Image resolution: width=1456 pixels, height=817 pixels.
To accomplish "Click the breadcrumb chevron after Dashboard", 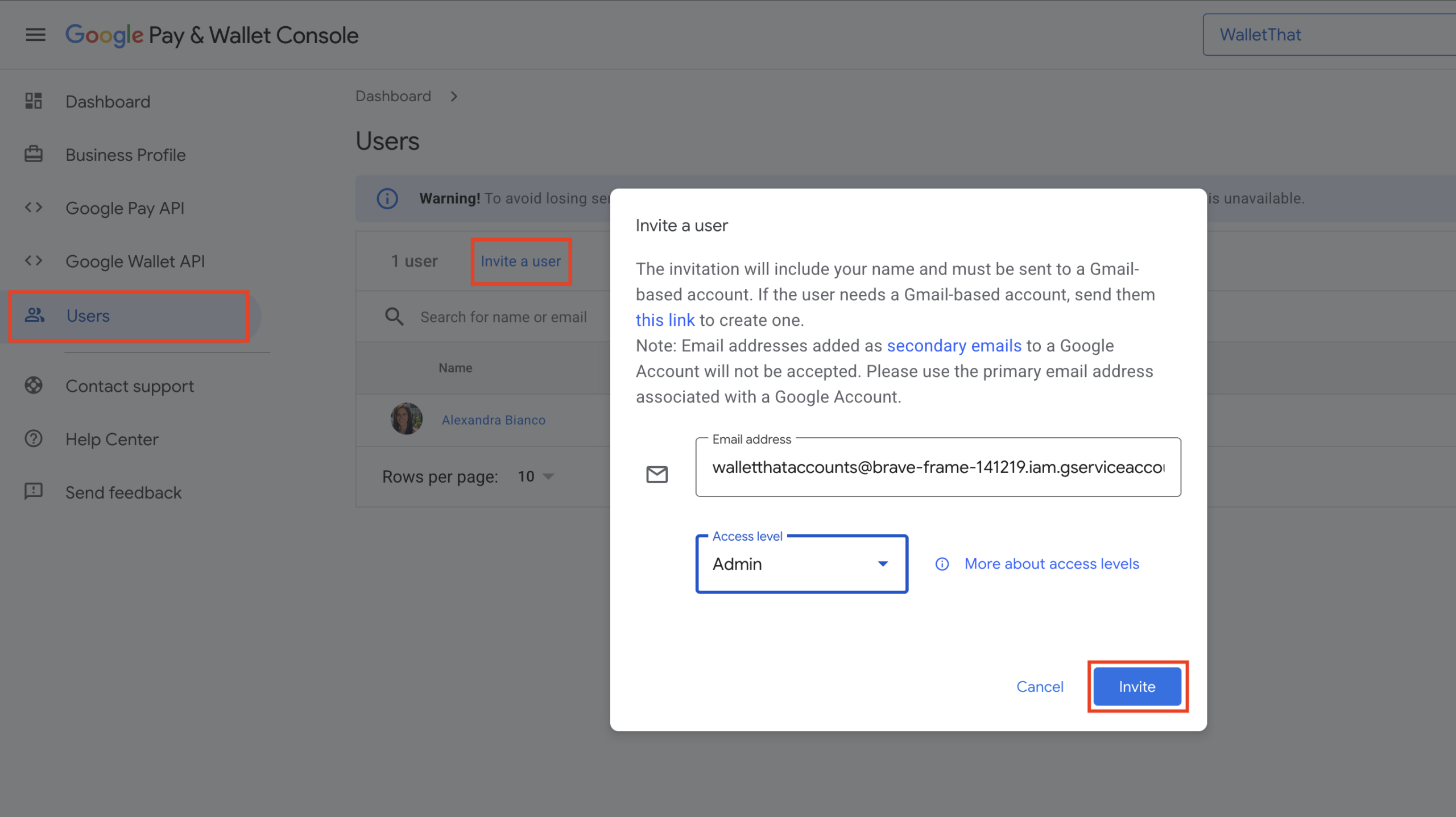I will tap(454, 97).
